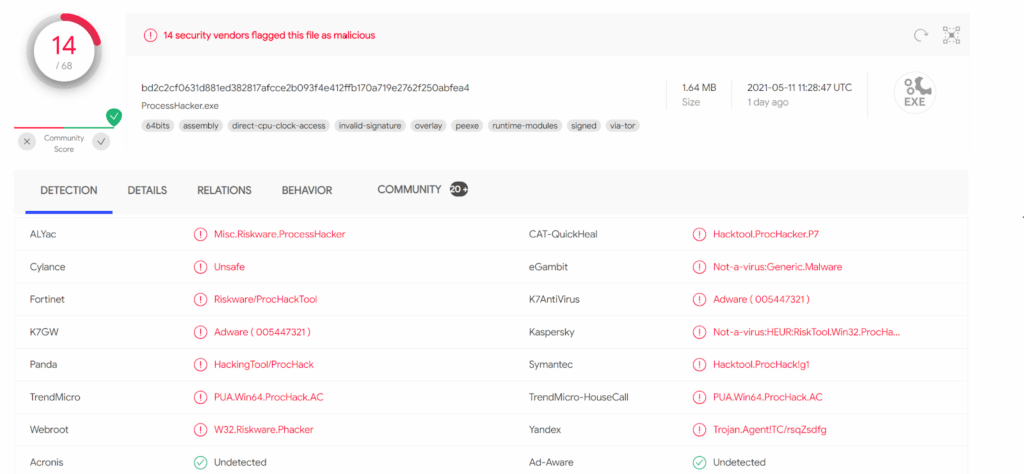1024x474 pixels.
Task: Select the runtime-modules tag
Action: point(525,126)
